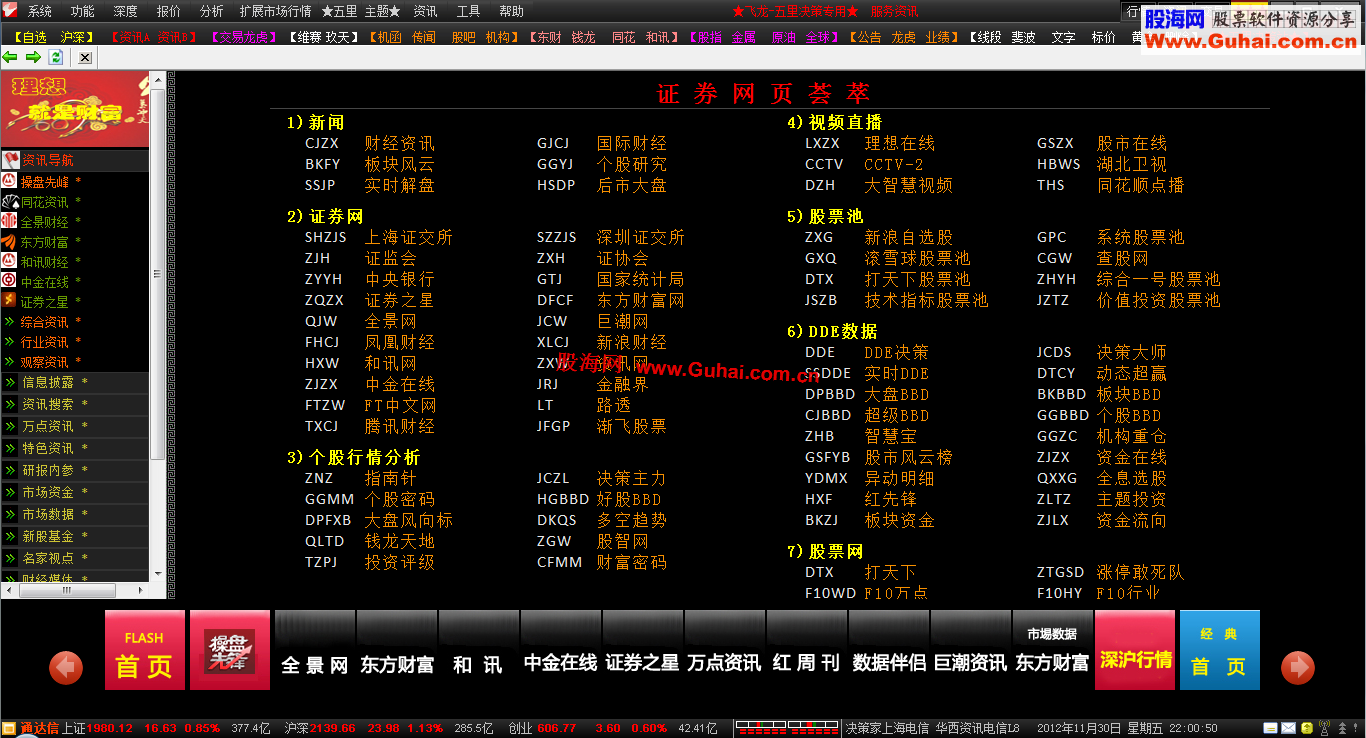Click the 资讯导航 icon in the sidebar
1366x738 pixels.
click(x=9, y=160)
